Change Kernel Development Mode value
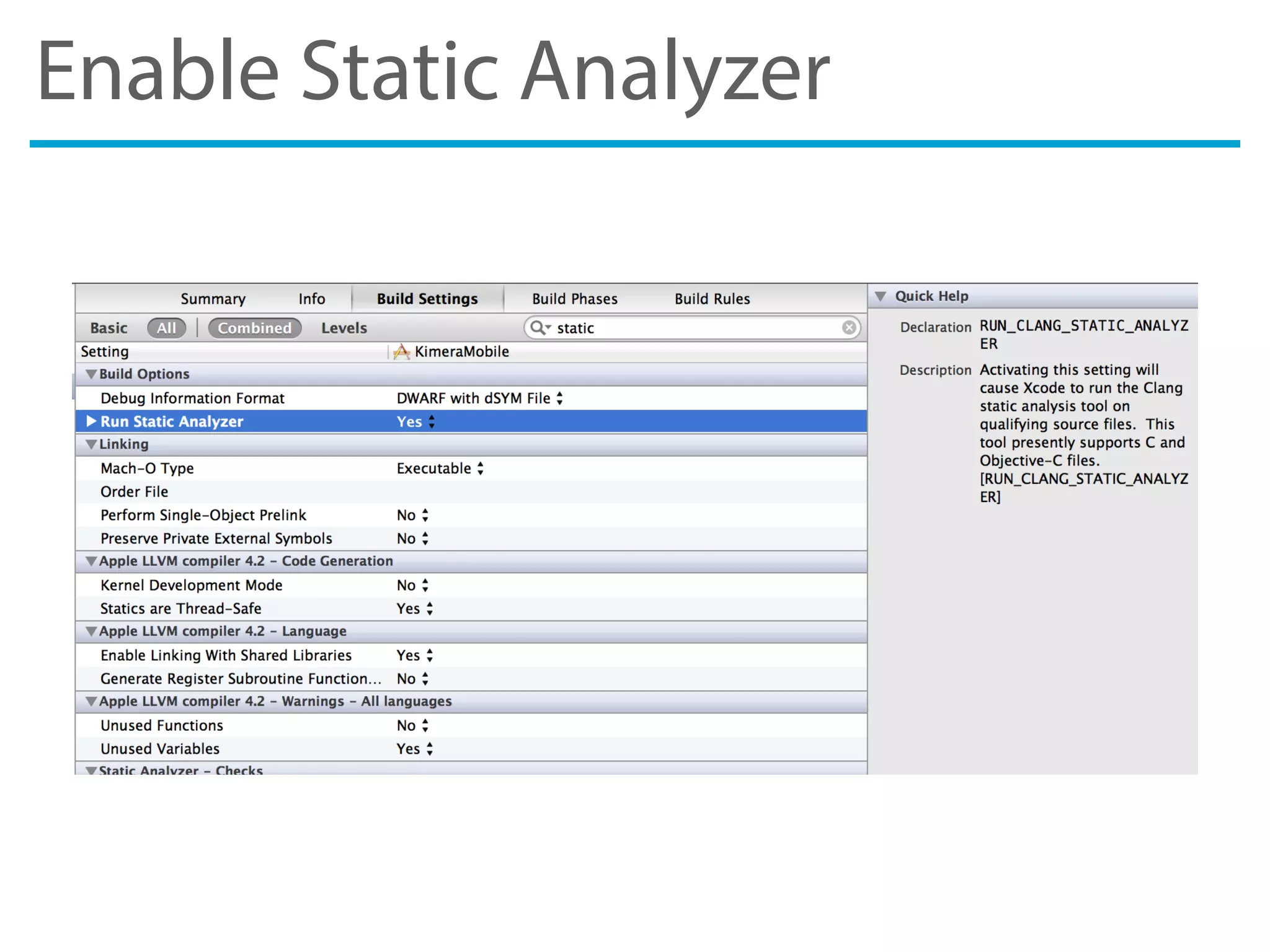 [x=412, y=585]
